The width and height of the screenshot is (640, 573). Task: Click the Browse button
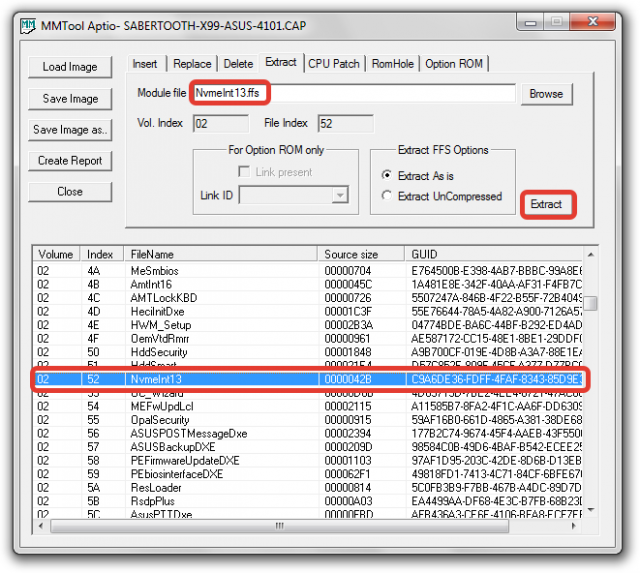pyautogui.click(x=546, y=94)
